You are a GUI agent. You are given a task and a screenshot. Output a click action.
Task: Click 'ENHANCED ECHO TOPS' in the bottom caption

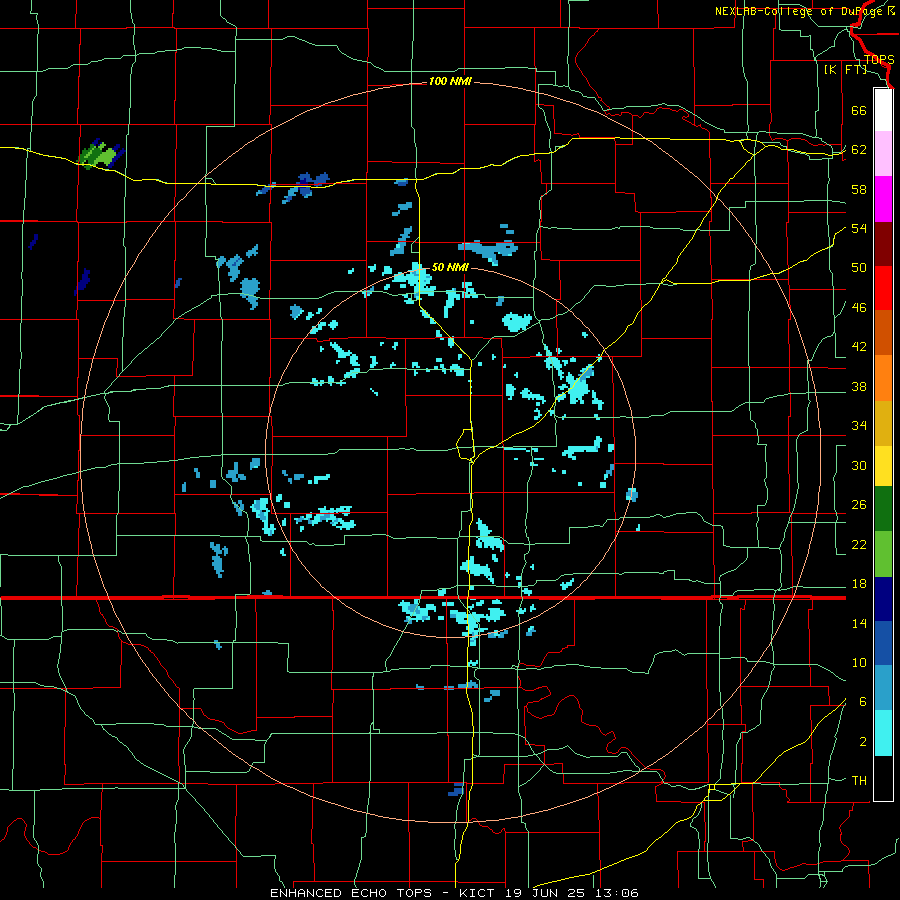pyautogui.click(x=351, y=893)
